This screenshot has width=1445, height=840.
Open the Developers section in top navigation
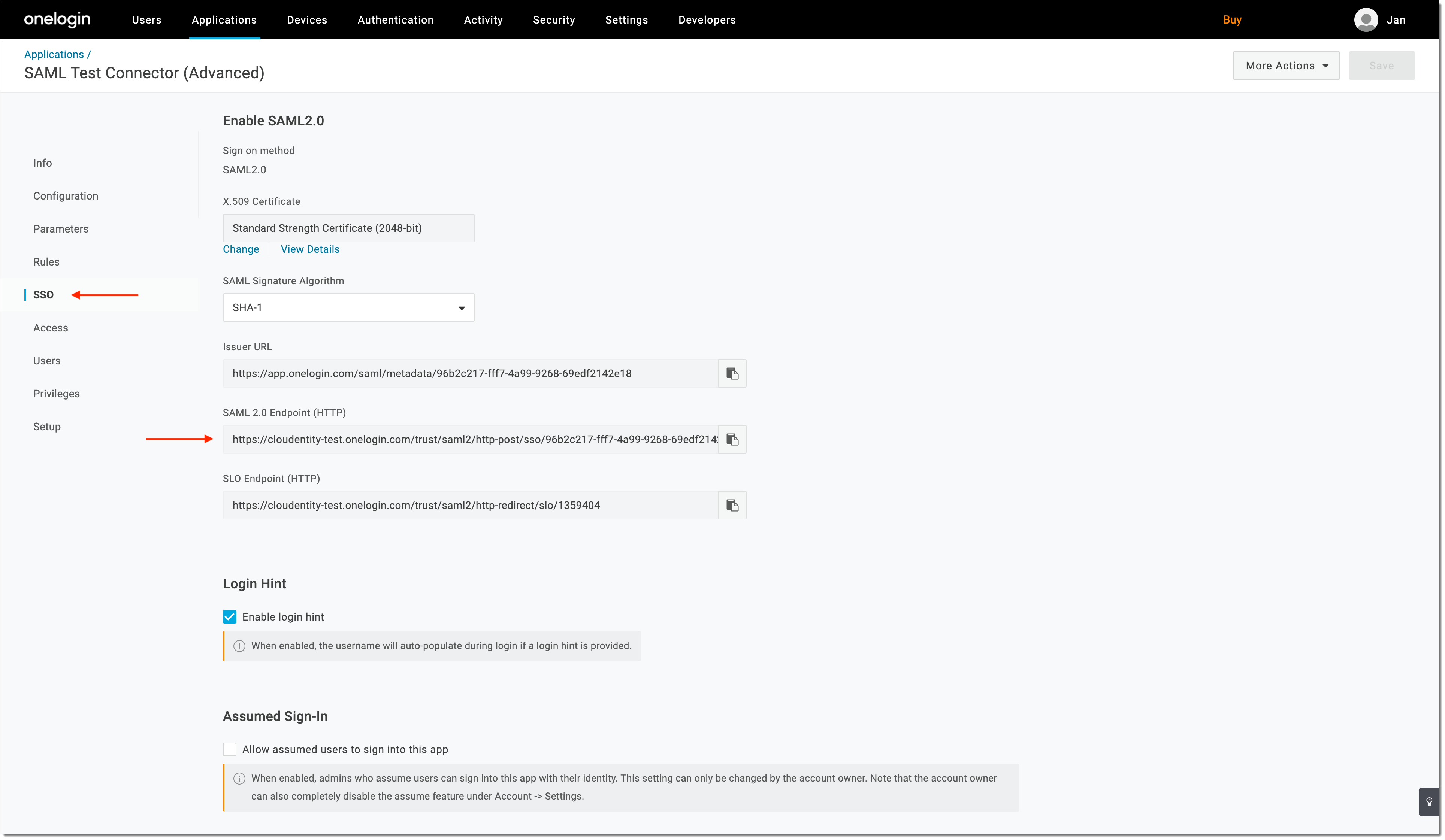click(707, 19)
